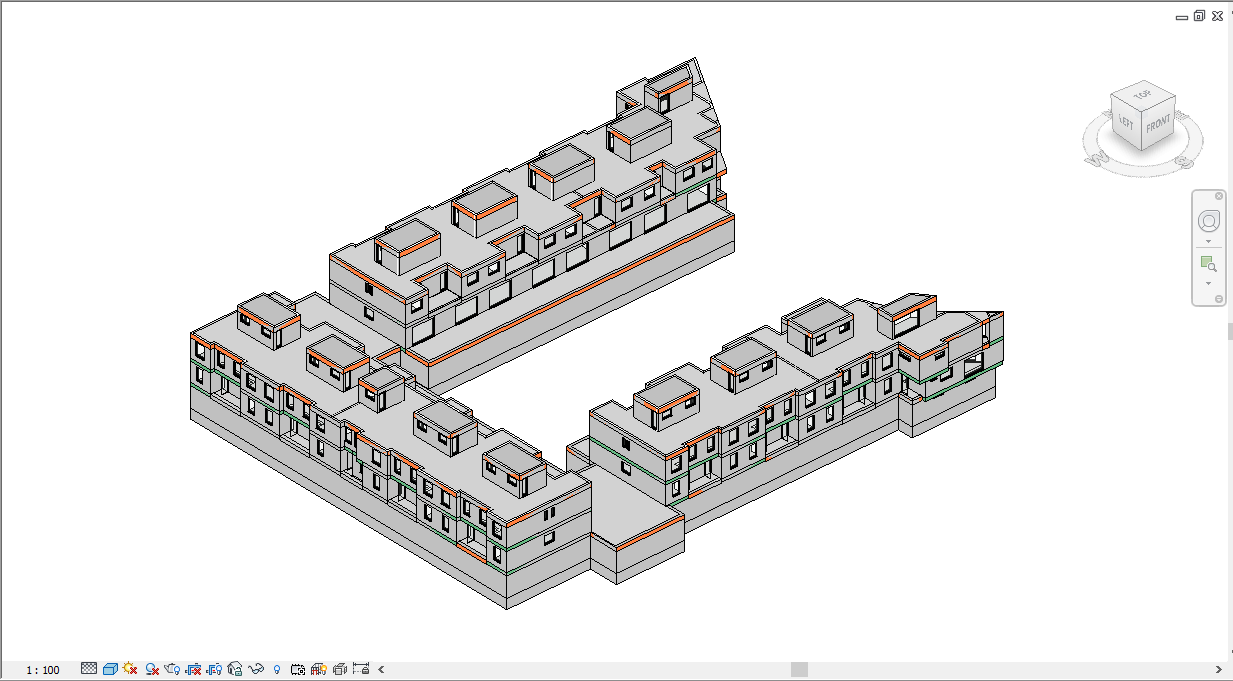Screen dimensions: 1233x681
Task: Click the FRONT face of the ViewCube
Action: point(1157,125)
